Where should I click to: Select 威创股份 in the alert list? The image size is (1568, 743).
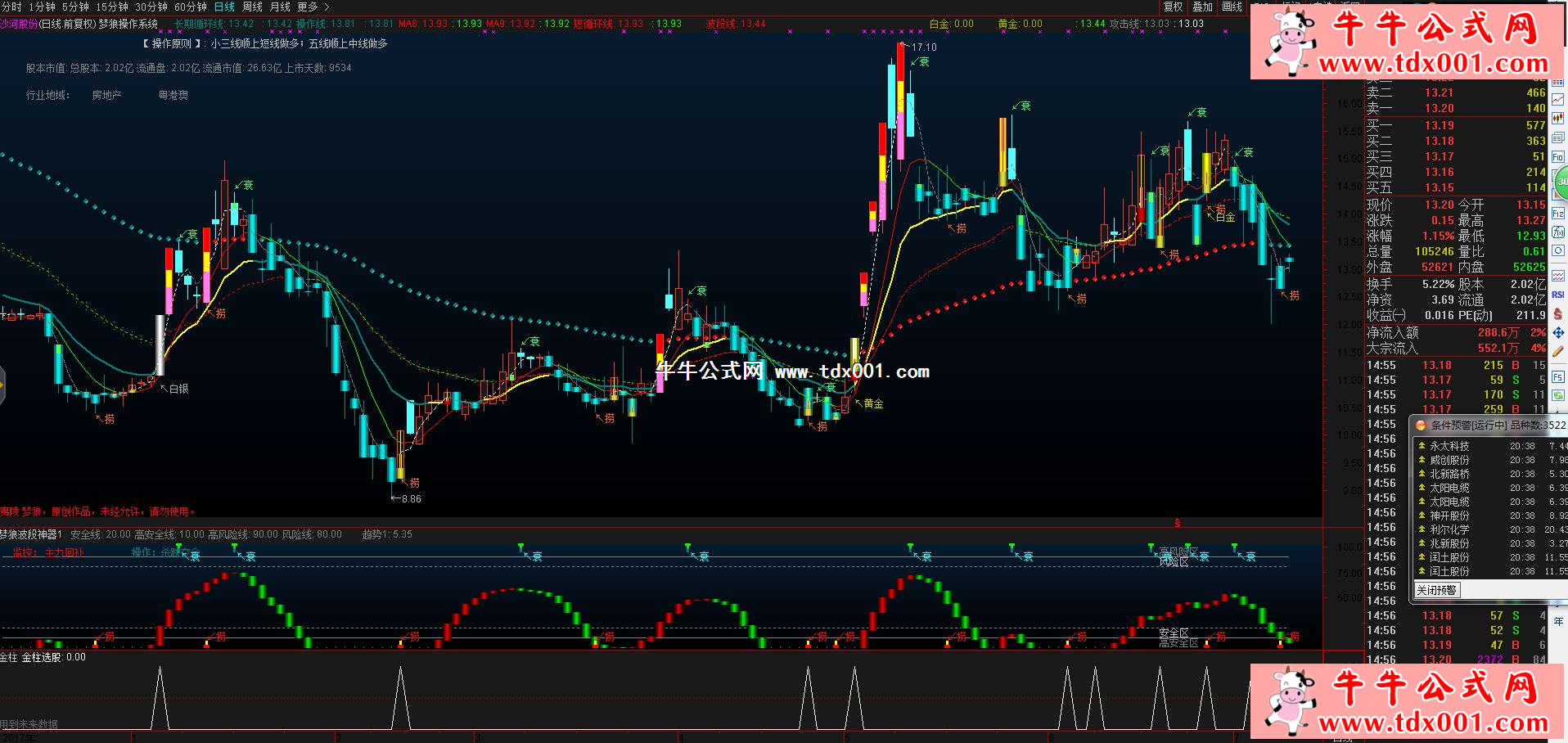[1449, 460]
